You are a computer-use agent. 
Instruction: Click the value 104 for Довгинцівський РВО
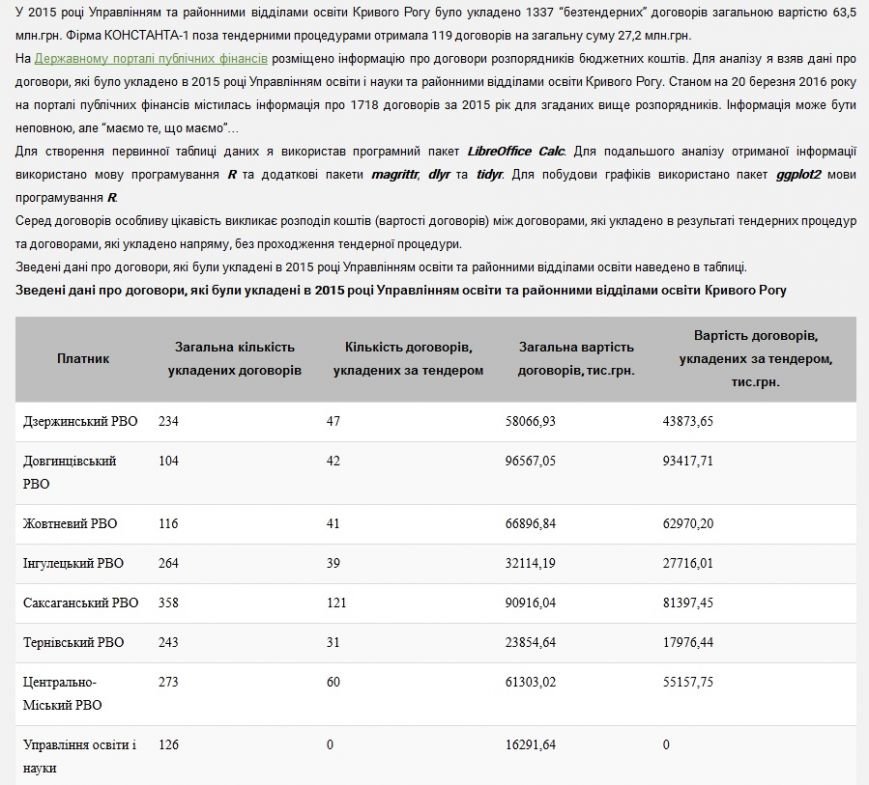(168, 461)
